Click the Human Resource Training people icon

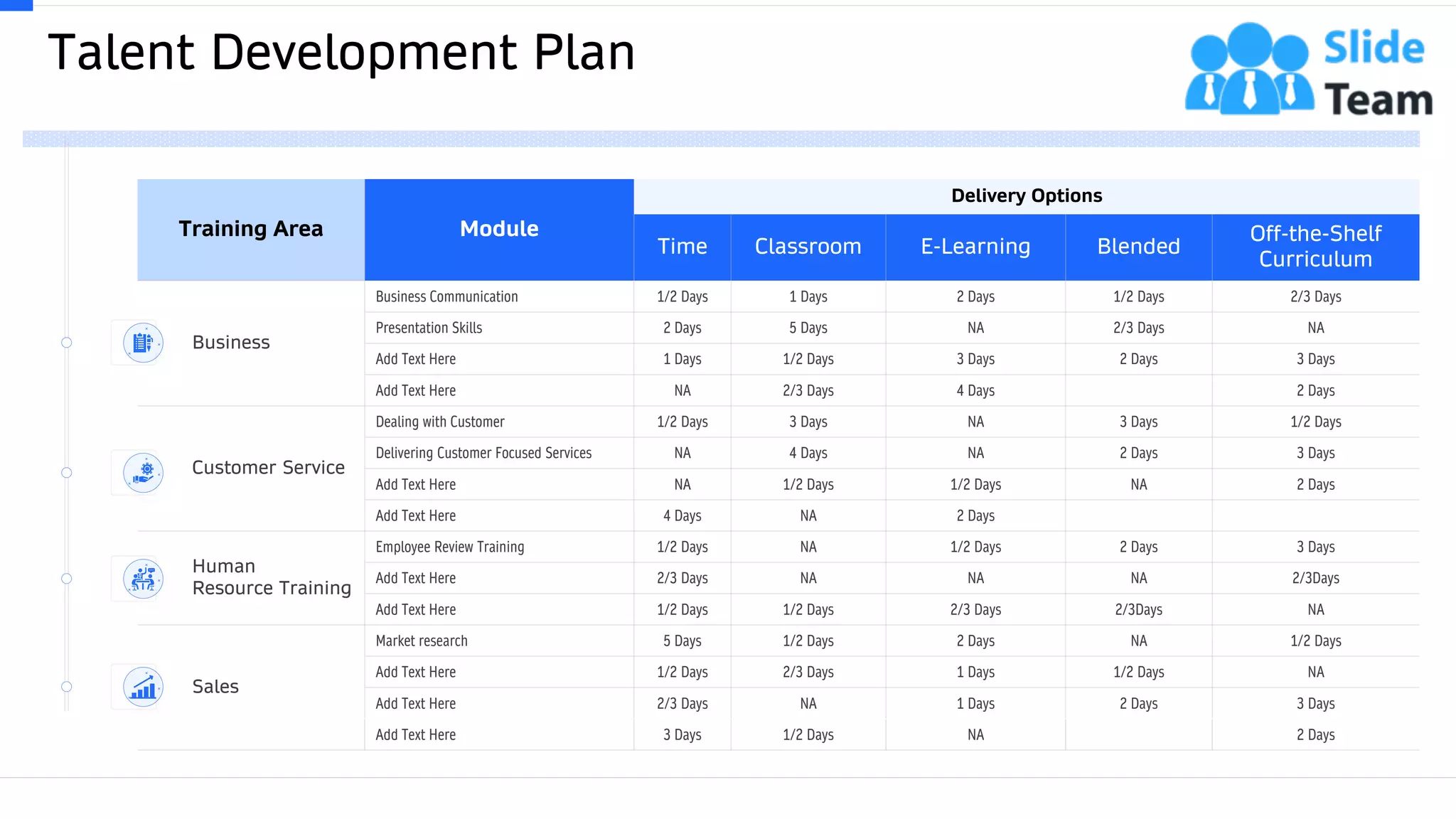pos(143,579)
